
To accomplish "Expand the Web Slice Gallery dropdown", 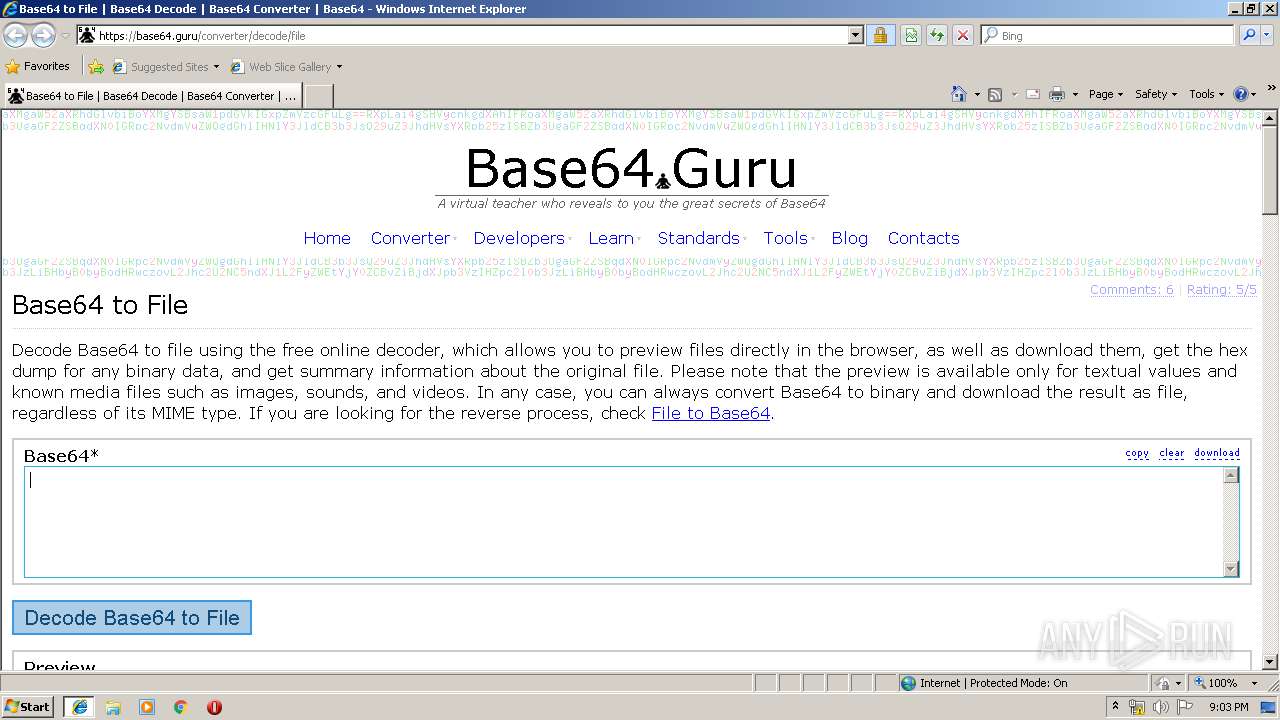I will click(x=339, y=67).
